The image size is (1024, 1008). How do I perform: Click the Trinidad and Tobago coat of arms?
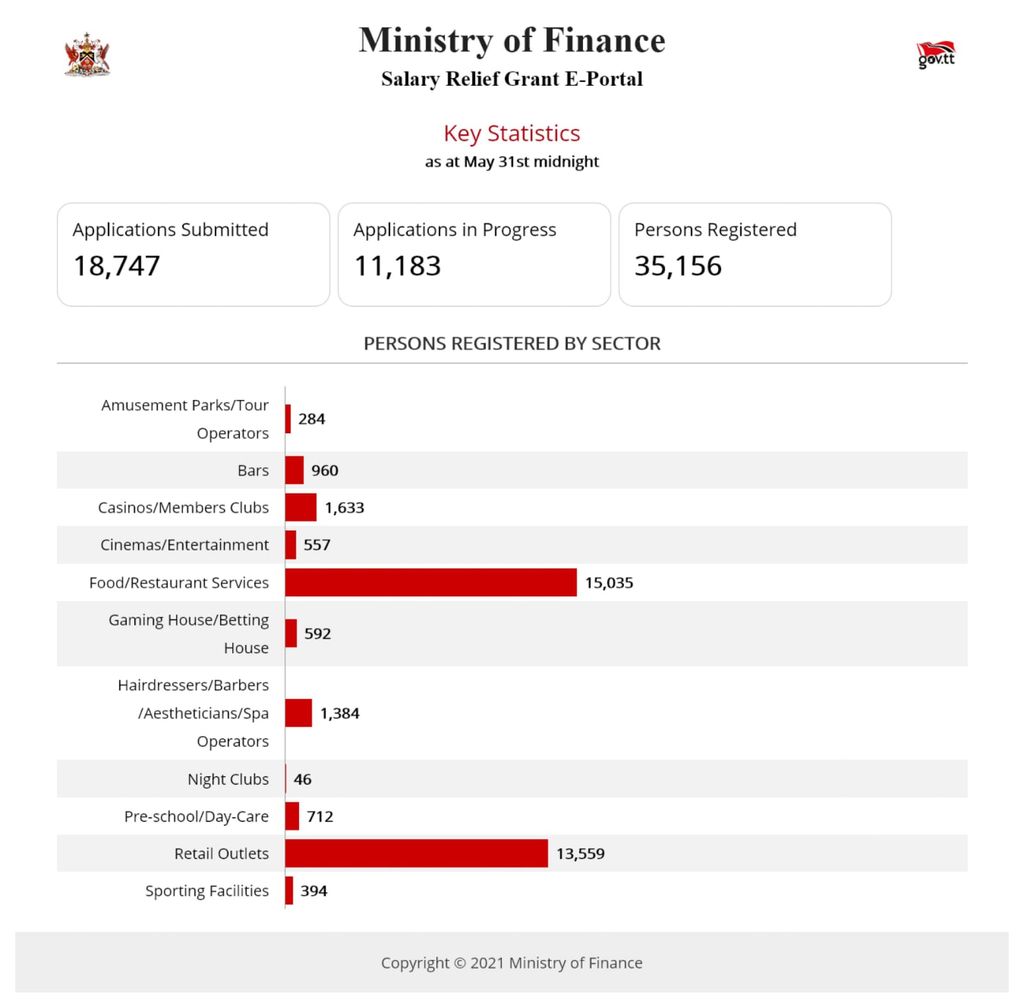point(87,54)
